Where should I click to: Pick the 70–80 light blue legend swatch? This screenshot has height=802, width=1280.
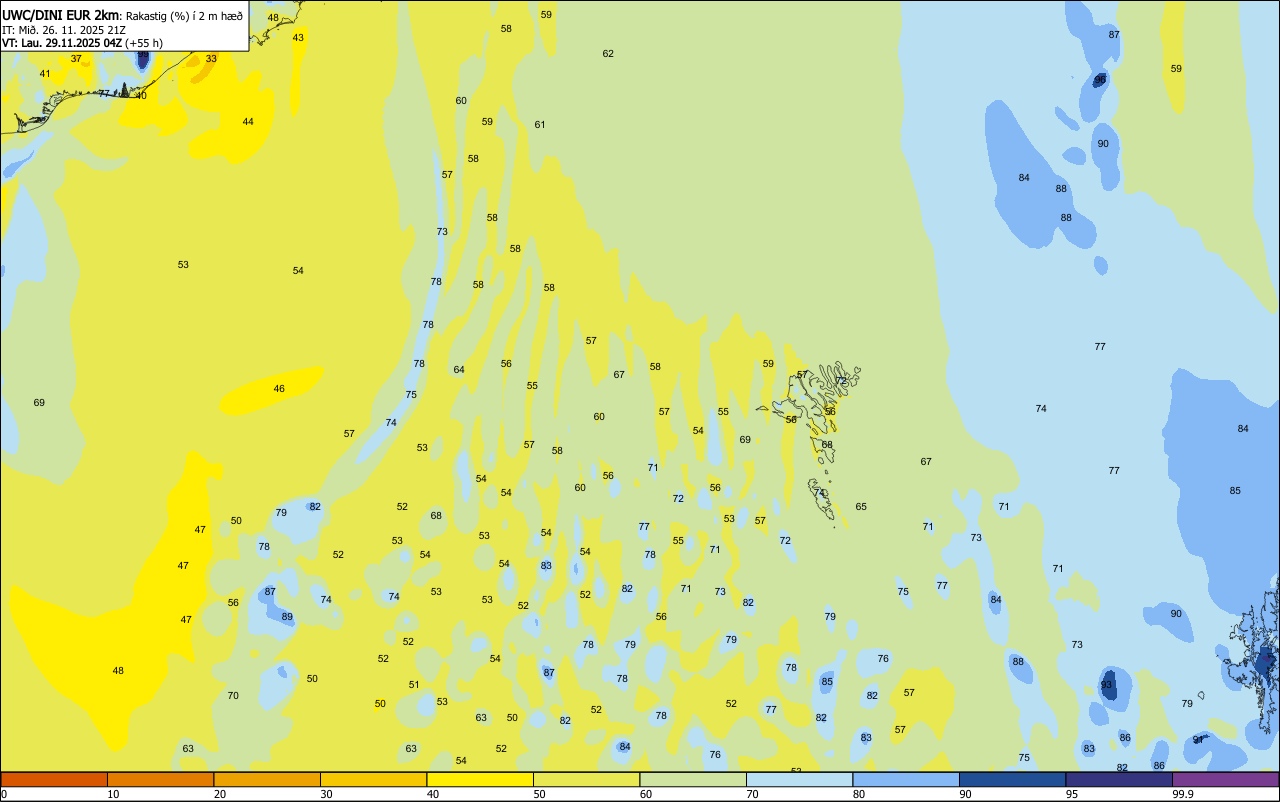(799, 779)
